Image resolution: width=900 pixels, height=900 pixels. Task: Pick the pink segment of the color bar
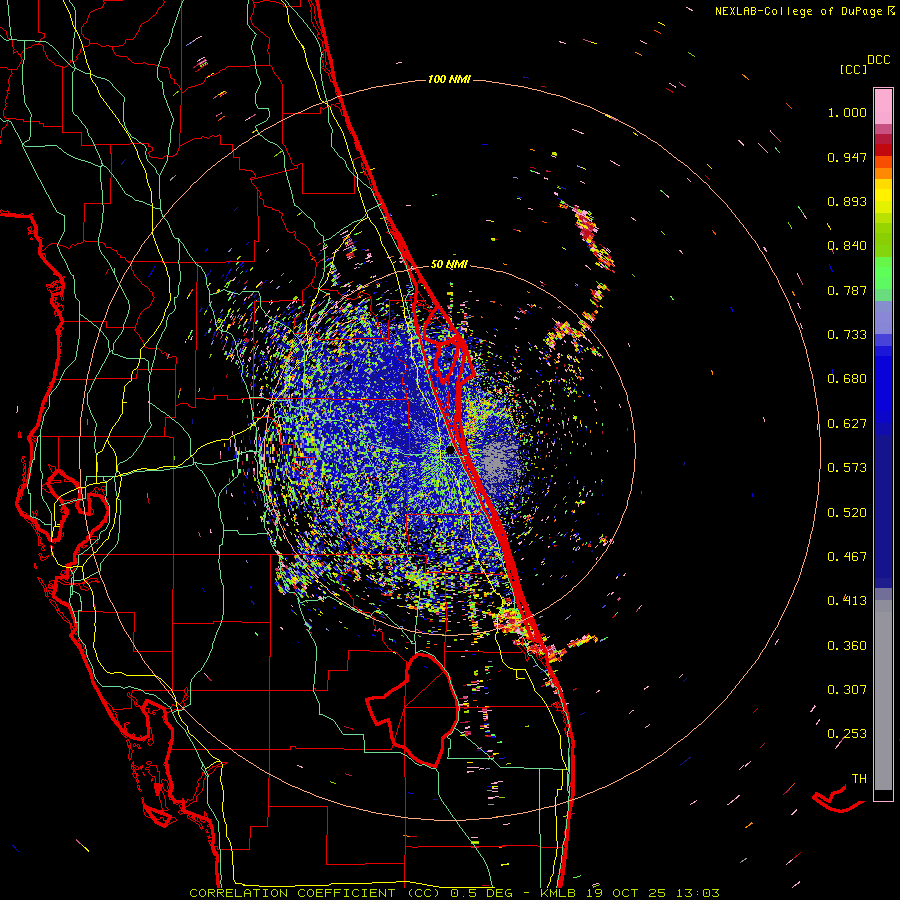(883, 107)
